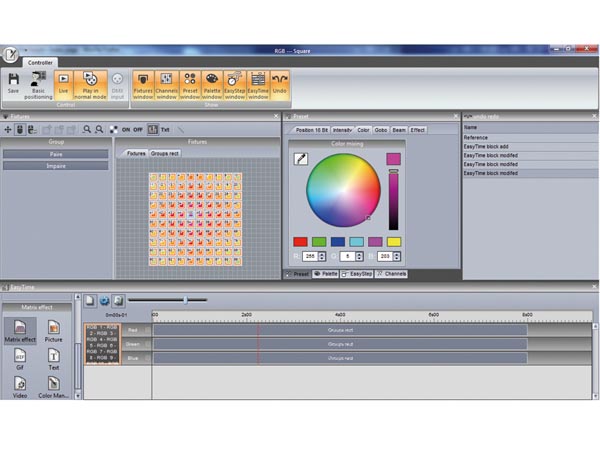Toggle the Preset window button
The height and width of the screenshot is (450, 600).
pos(190,85)
